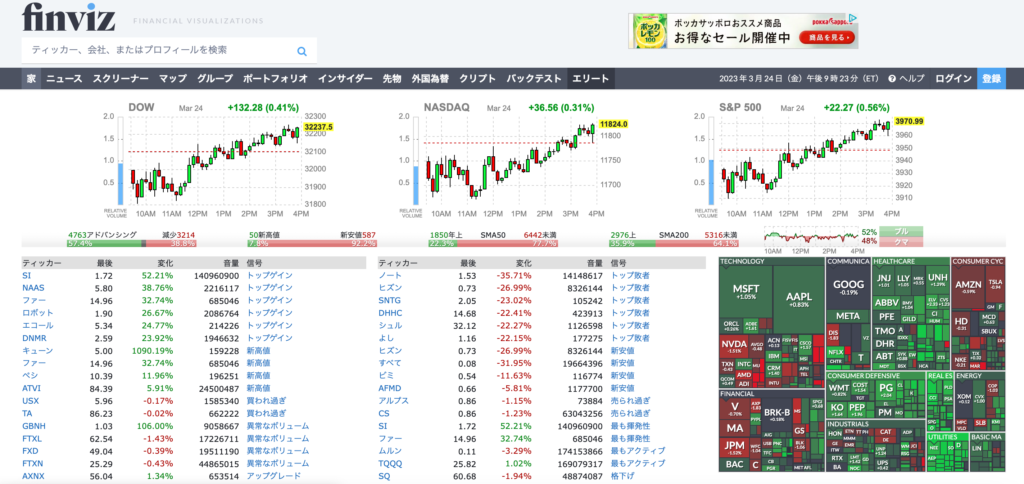
Task: Open the ニュース menu item
Action: point(64,78)
